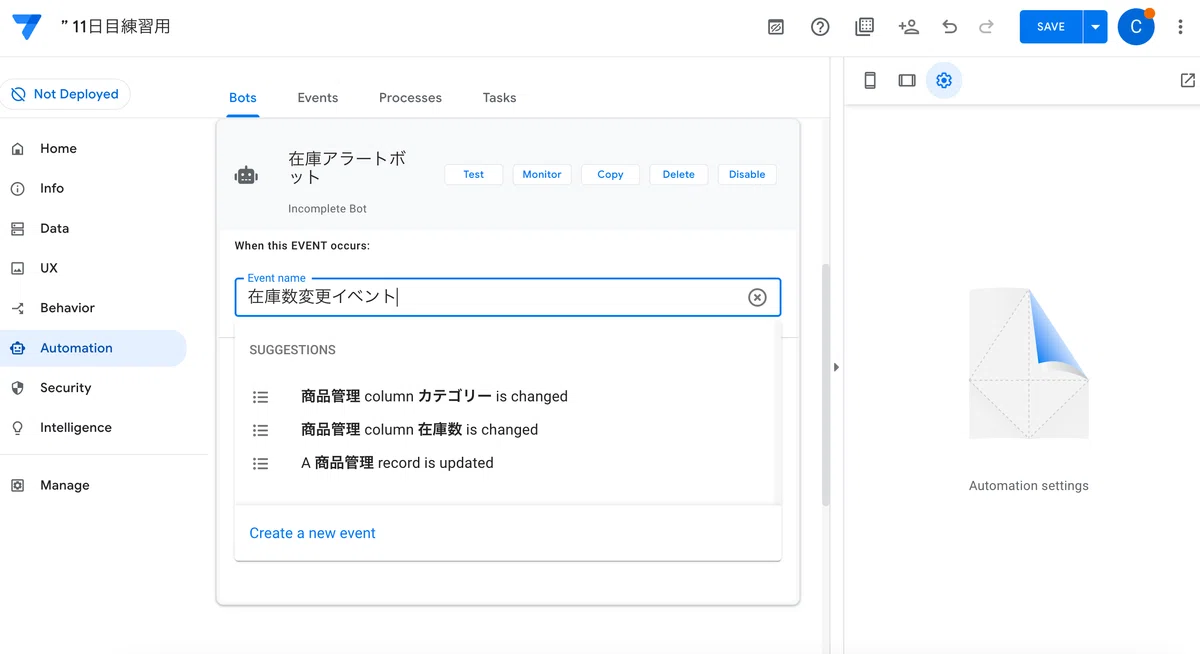The image size is (1200, 654).
Task: Open the user account avatar C
Action: [x=1136, y=27]
